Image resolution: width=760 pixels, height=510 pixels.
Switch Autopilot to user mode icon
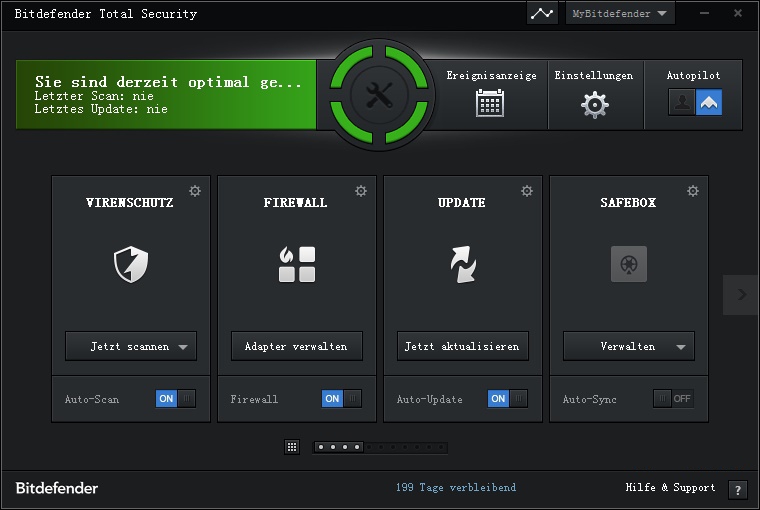tap(682, 102)
